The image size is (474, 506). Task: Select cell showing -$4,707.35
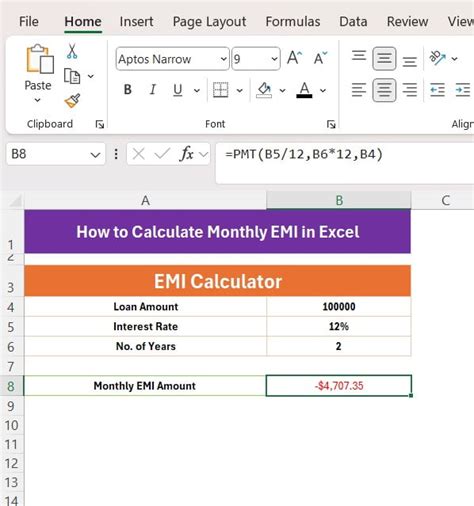(x=339, y=386)
